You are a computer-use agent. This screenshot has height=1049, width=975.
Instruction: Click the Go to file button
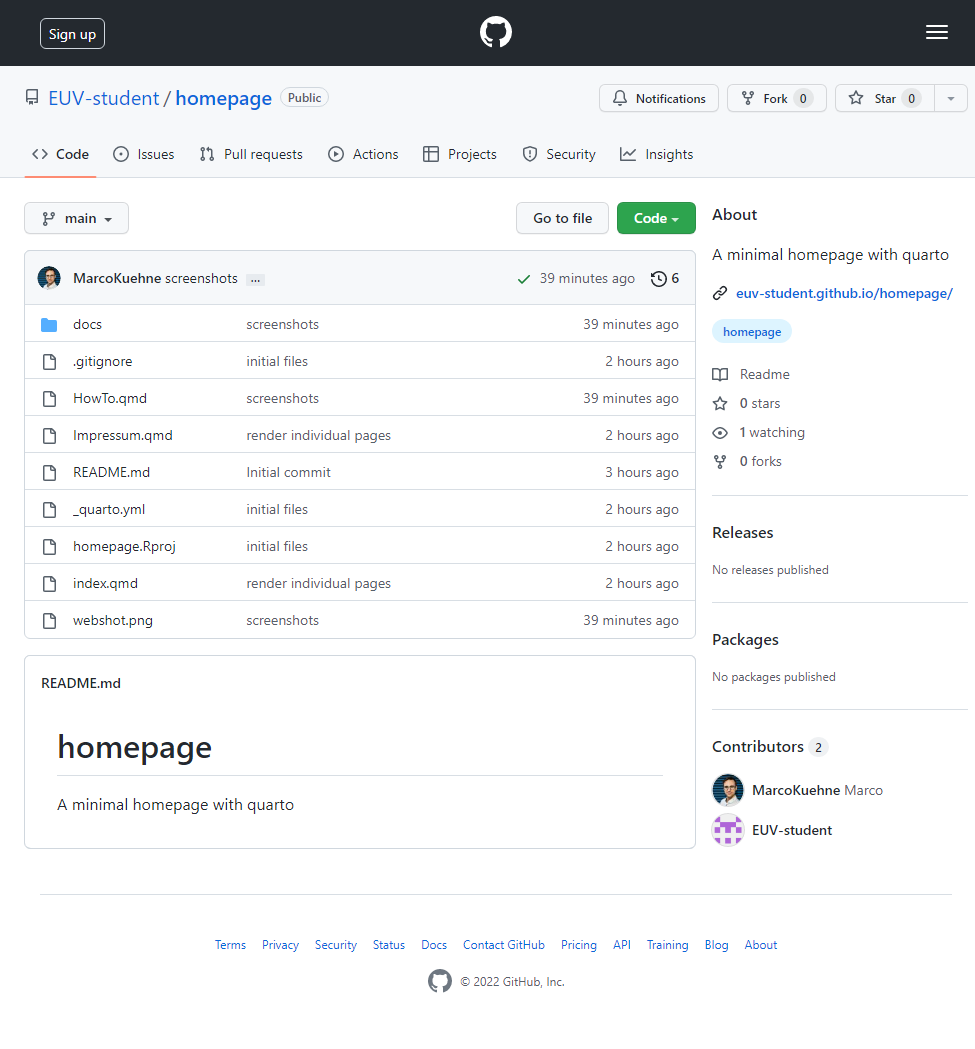[562, 218]
